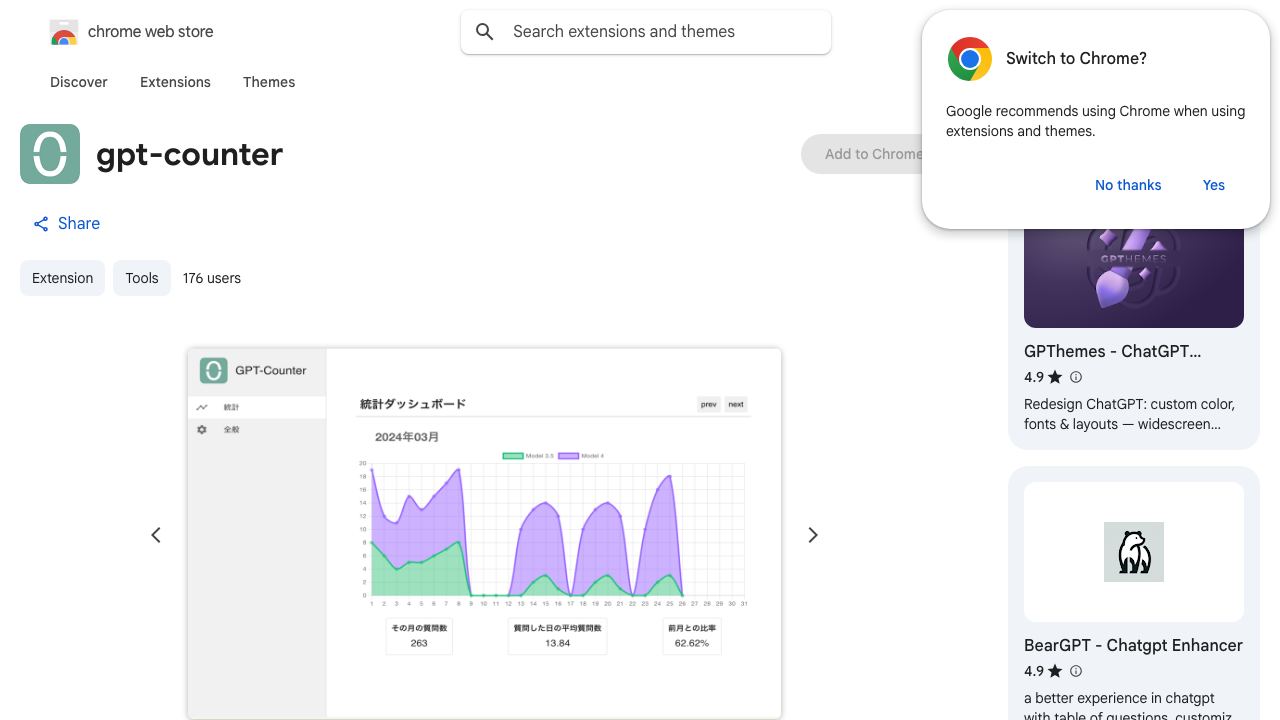This screenshot has height=720, width=1280.
Task: Open the Extensions tab
Action: (x=175, y=82)
